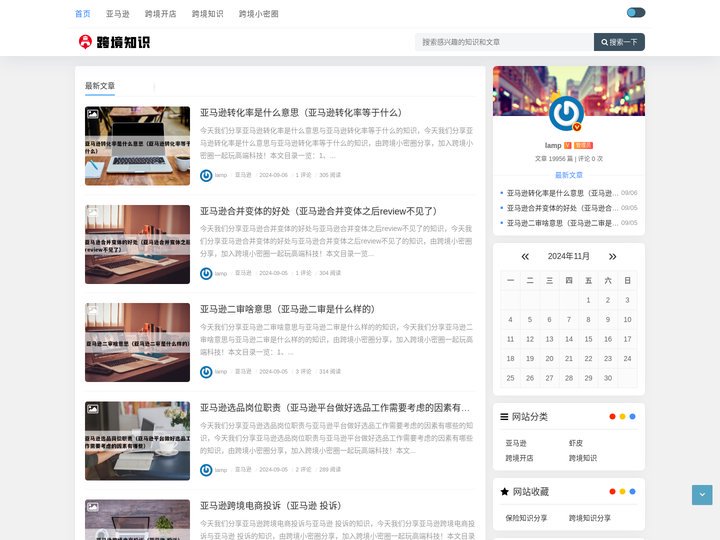The width and height of the screenshot is (720, 540).
Task: Open 跨境知识分享 bookmark link
Action: point(590,518)
